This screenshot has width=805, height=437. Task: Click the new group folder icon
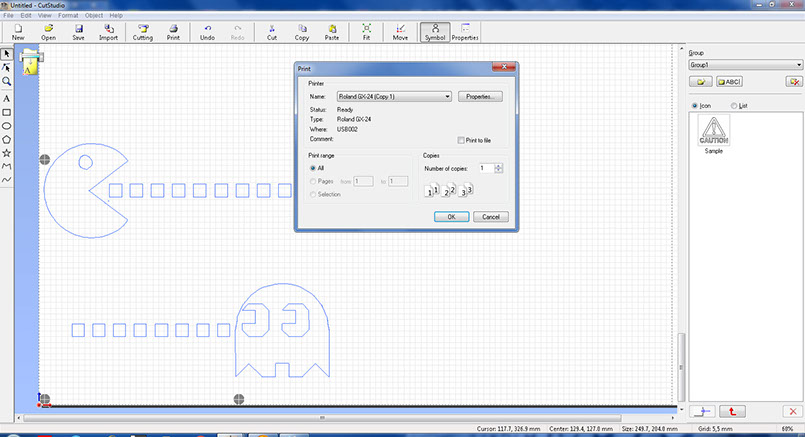(700, 82)
